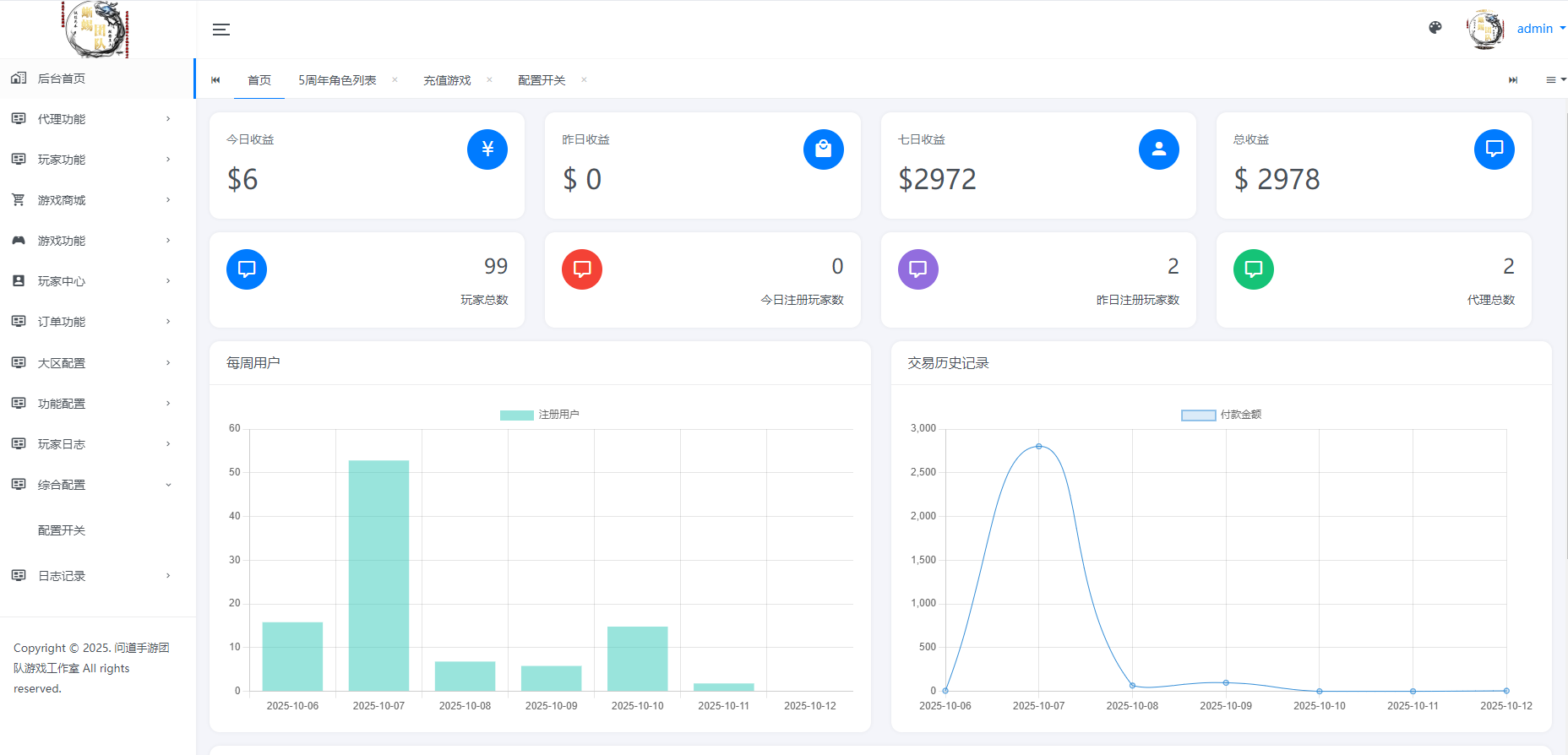Toggle 付款金额 legend in transaction chart
The width and height of the screenshot is (1568, 755).
coord(1221,415)
